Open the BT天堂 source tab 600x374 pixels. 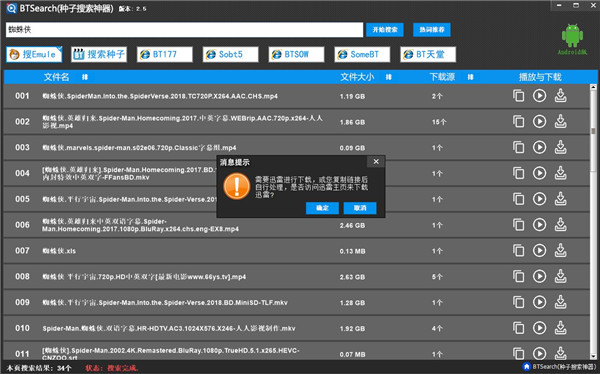click(428, 54)
